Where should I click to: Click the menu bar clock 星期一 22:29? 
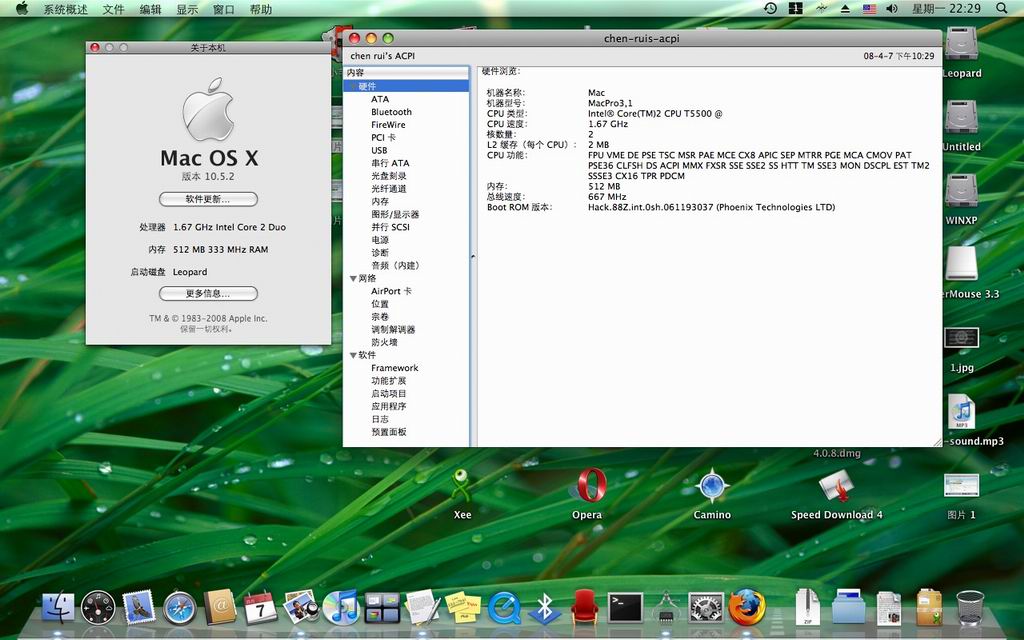click(946, 8)
